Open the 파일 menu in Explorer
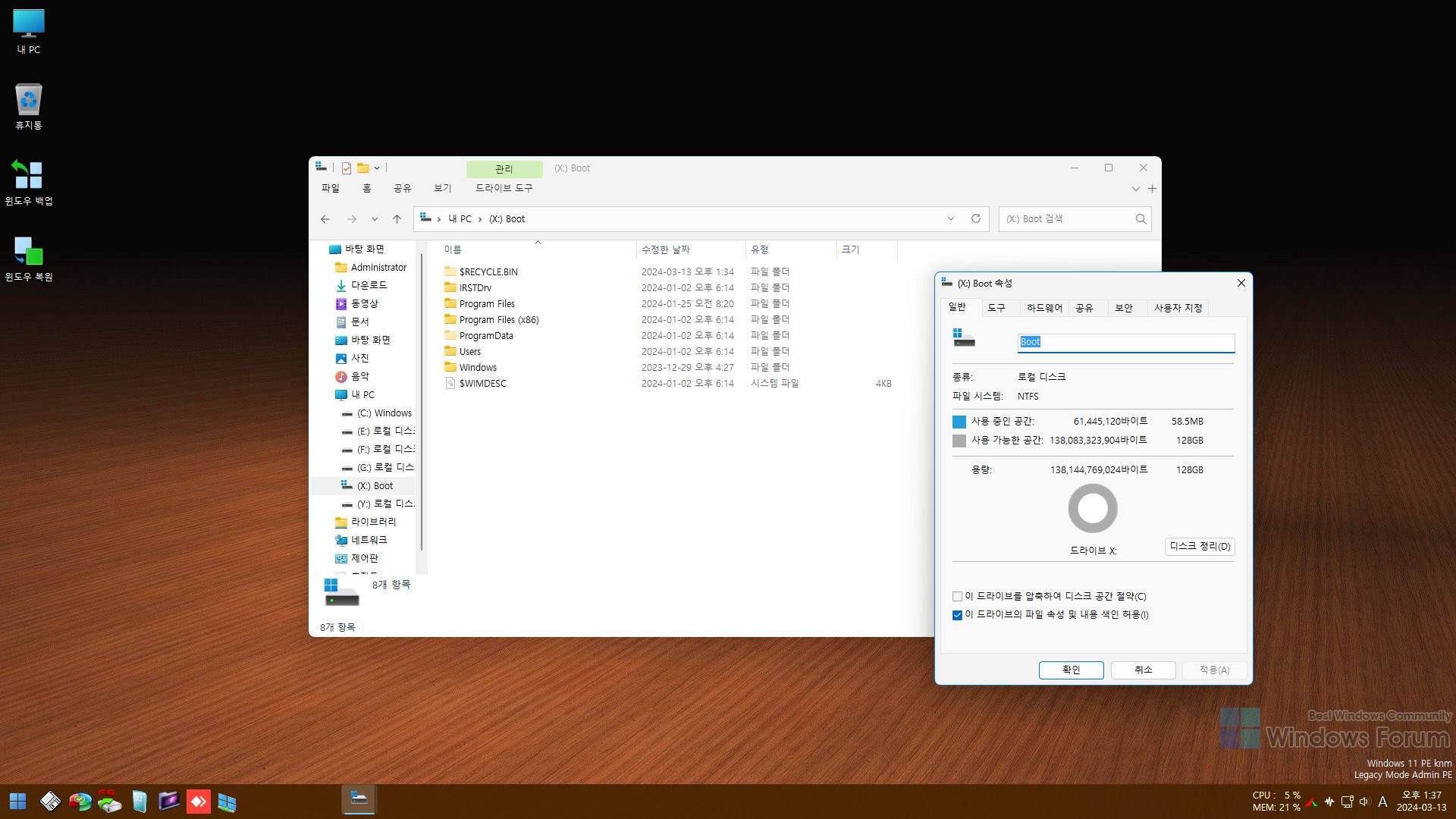This screenshot has height=819, width=1456. pos(331,188)
